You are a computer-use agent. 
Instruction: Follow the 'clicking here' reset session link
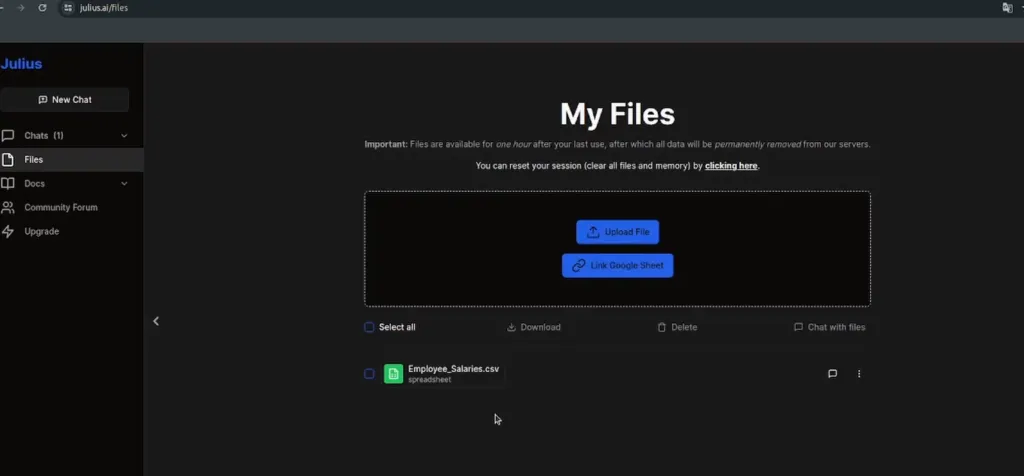731,166
